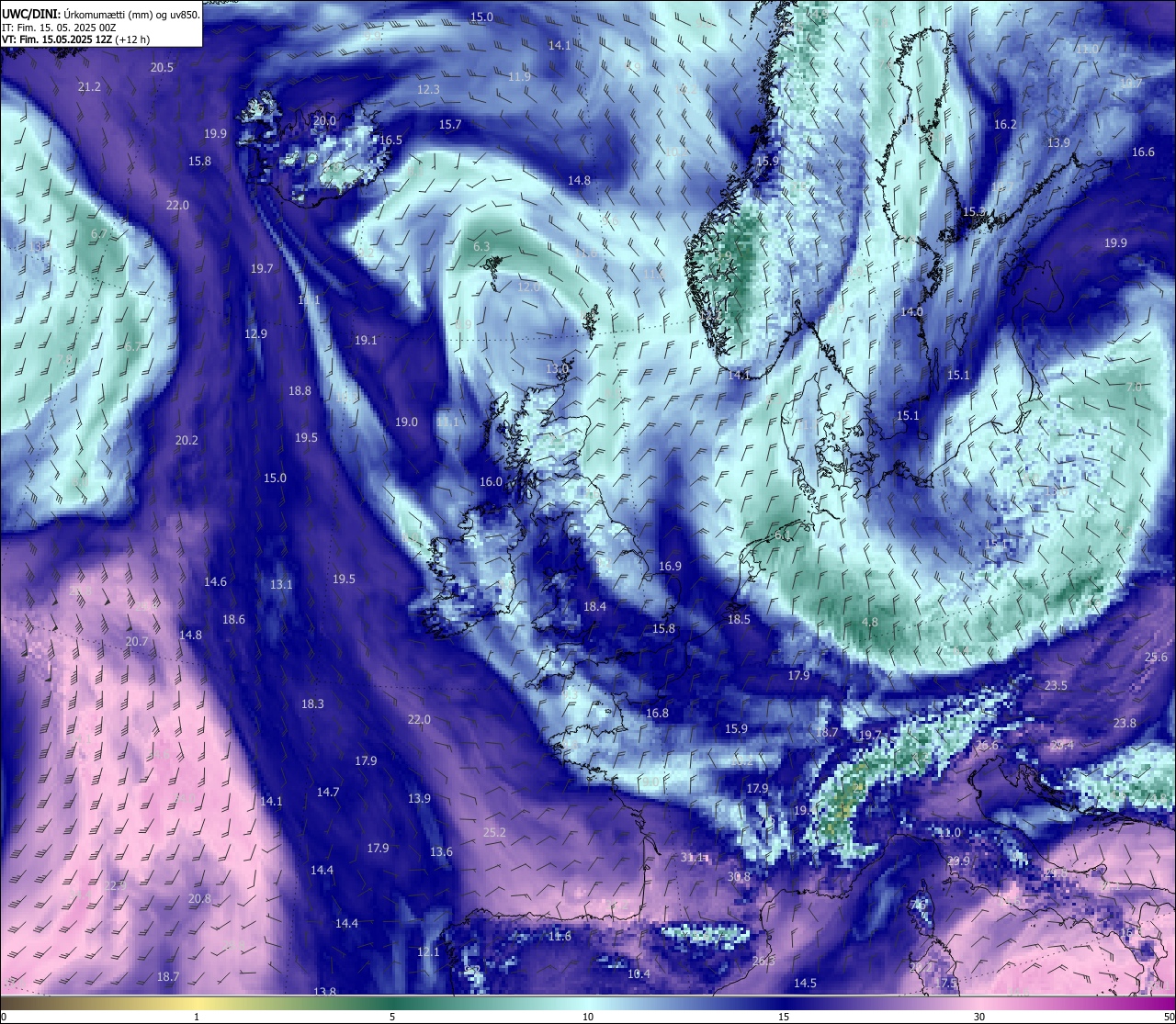Click the map value 6.3

(481, 246)
